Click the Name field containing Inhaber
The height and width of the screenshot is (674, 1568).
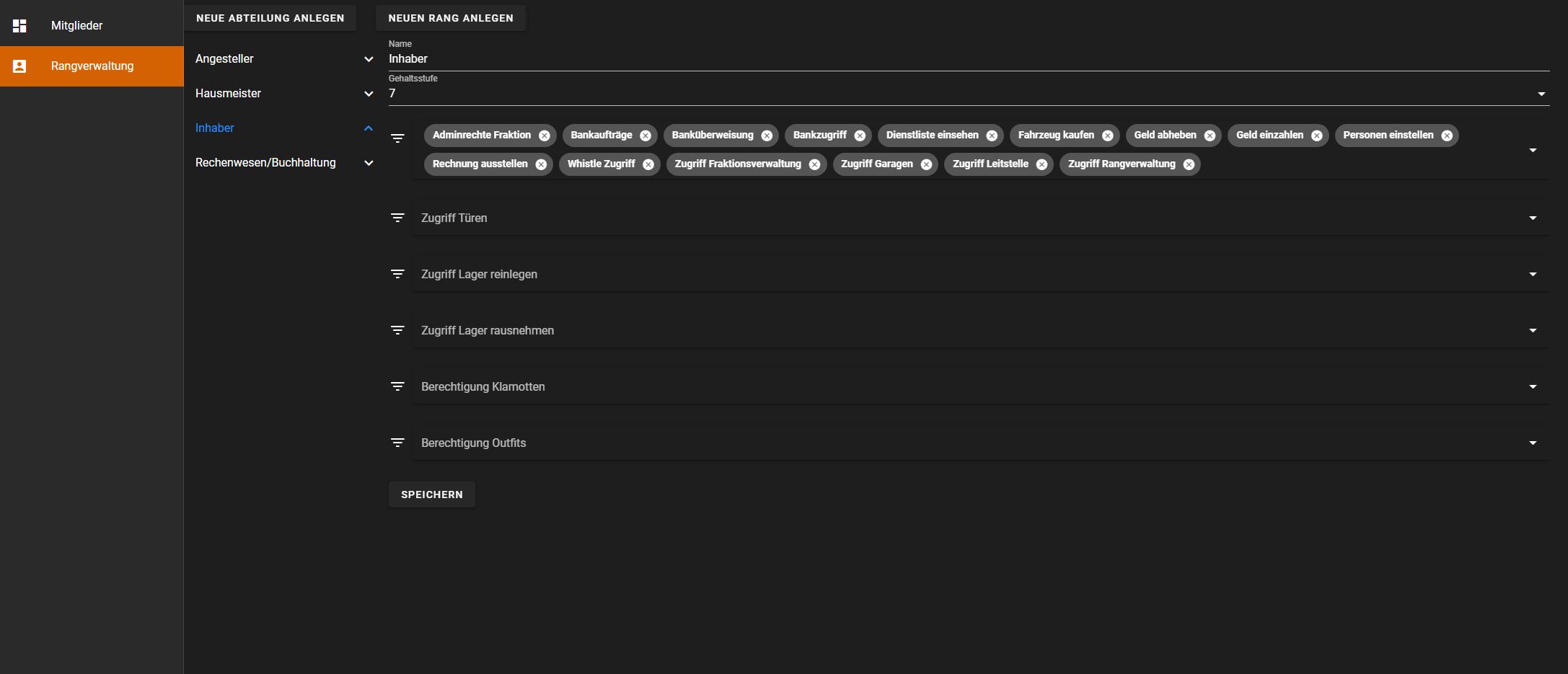pos(969,59)
